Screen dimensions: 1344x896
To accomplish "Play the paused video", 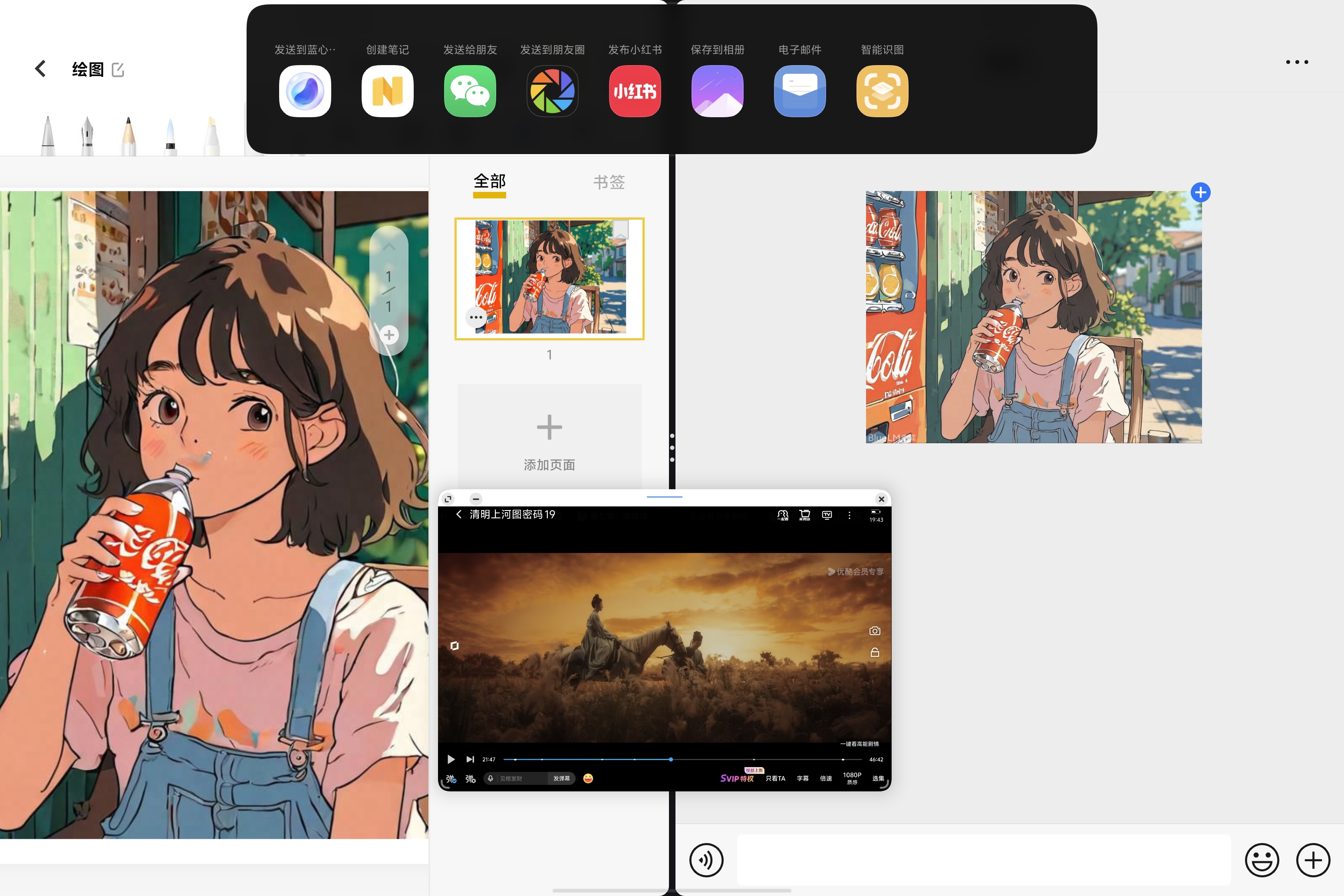I will pos(451,759).
